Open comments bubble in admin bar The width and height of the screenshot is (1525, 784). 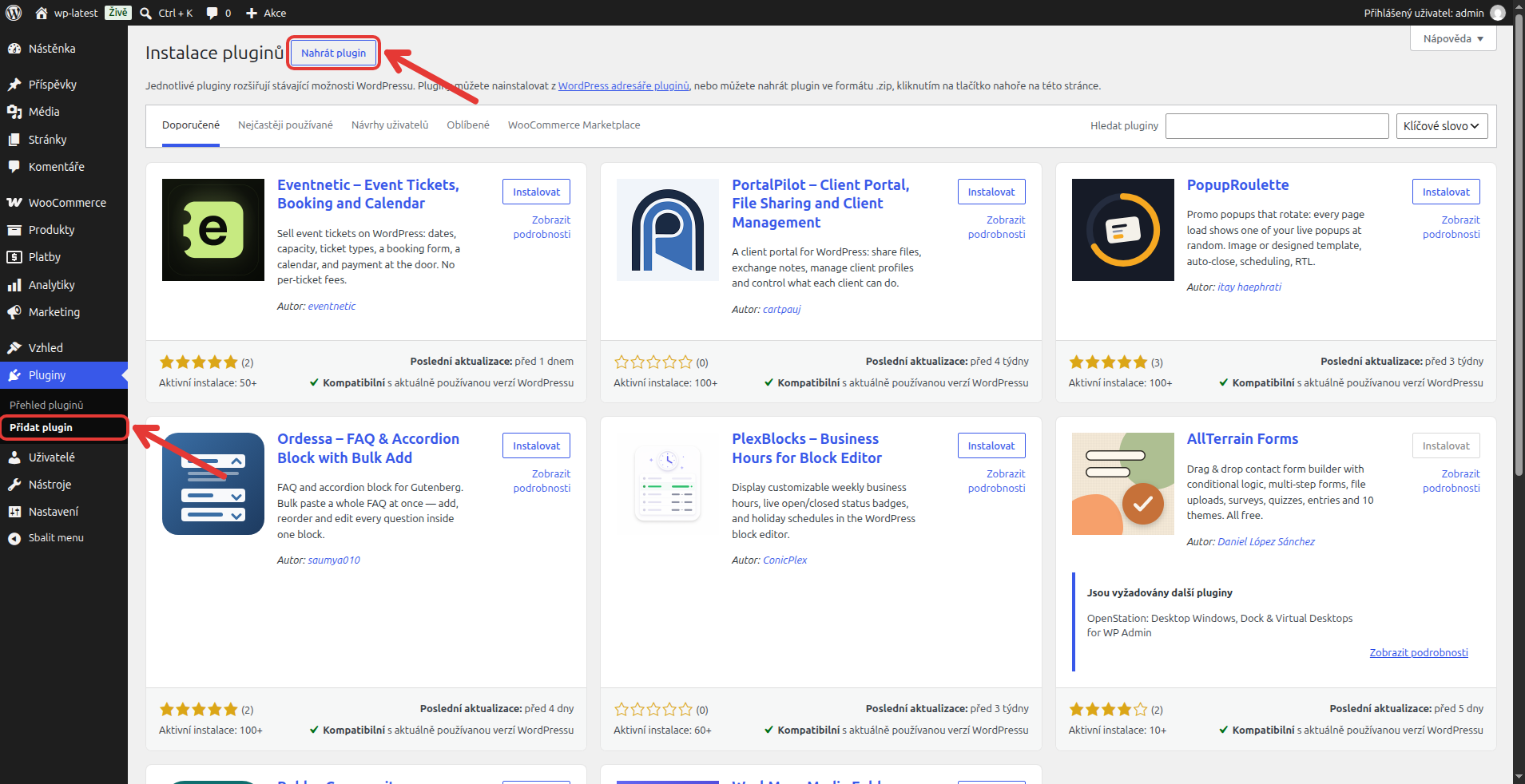pyautogui.click(x=218, y=13)
